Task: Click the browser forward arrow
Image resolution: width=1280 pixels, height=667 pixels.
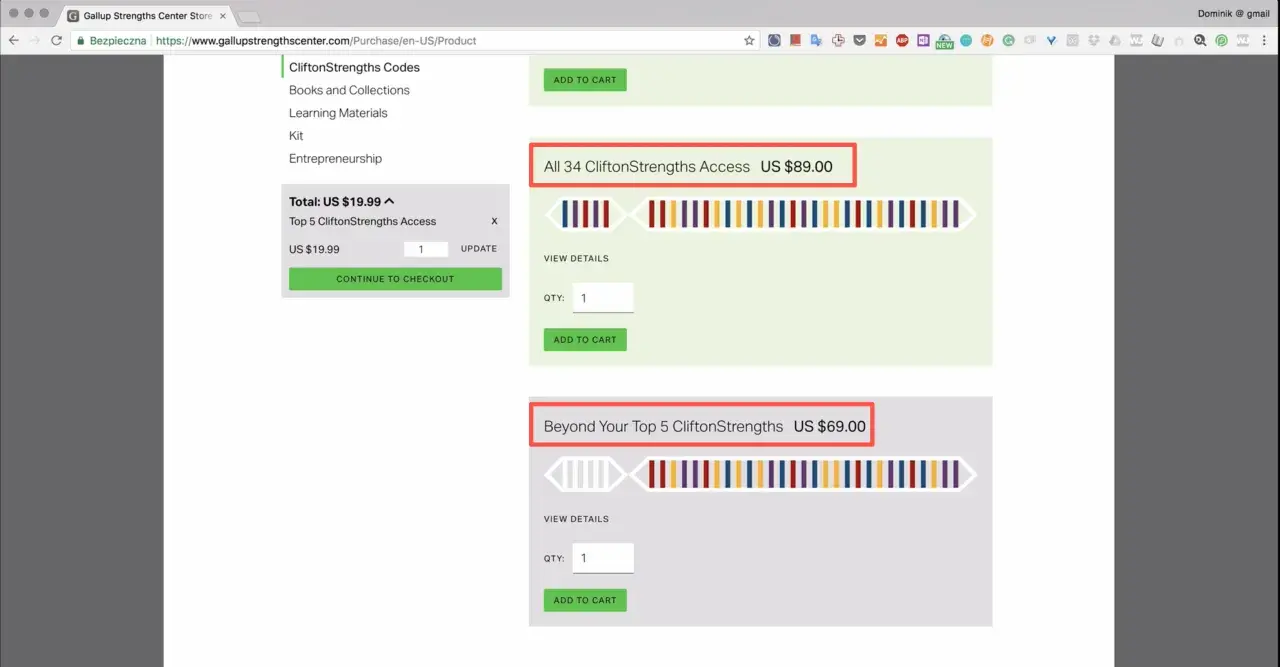Action: tap(35, 41)
